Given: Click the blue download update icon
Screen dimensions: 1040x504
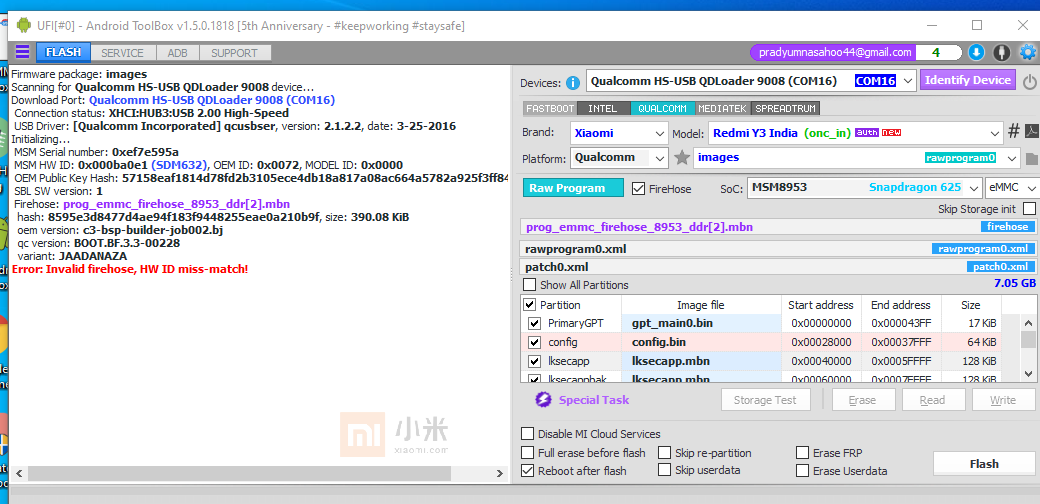Looking at the screenshot, I should pyautogui.click(x=976, y=52).
